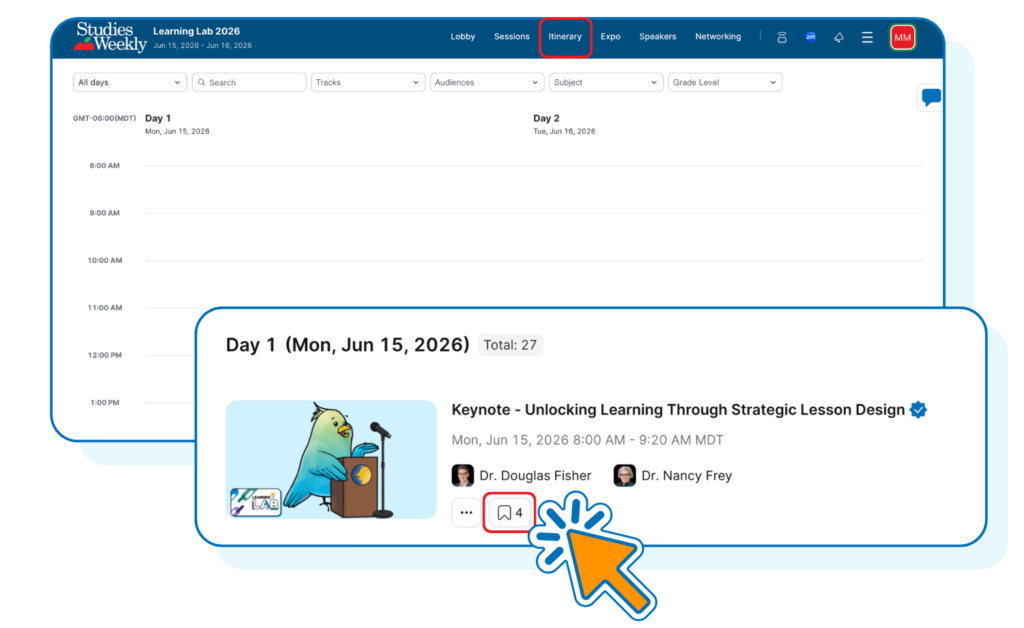Click the 10:00 AM time label
1024x628 pixels.
(x=104, y=260)
